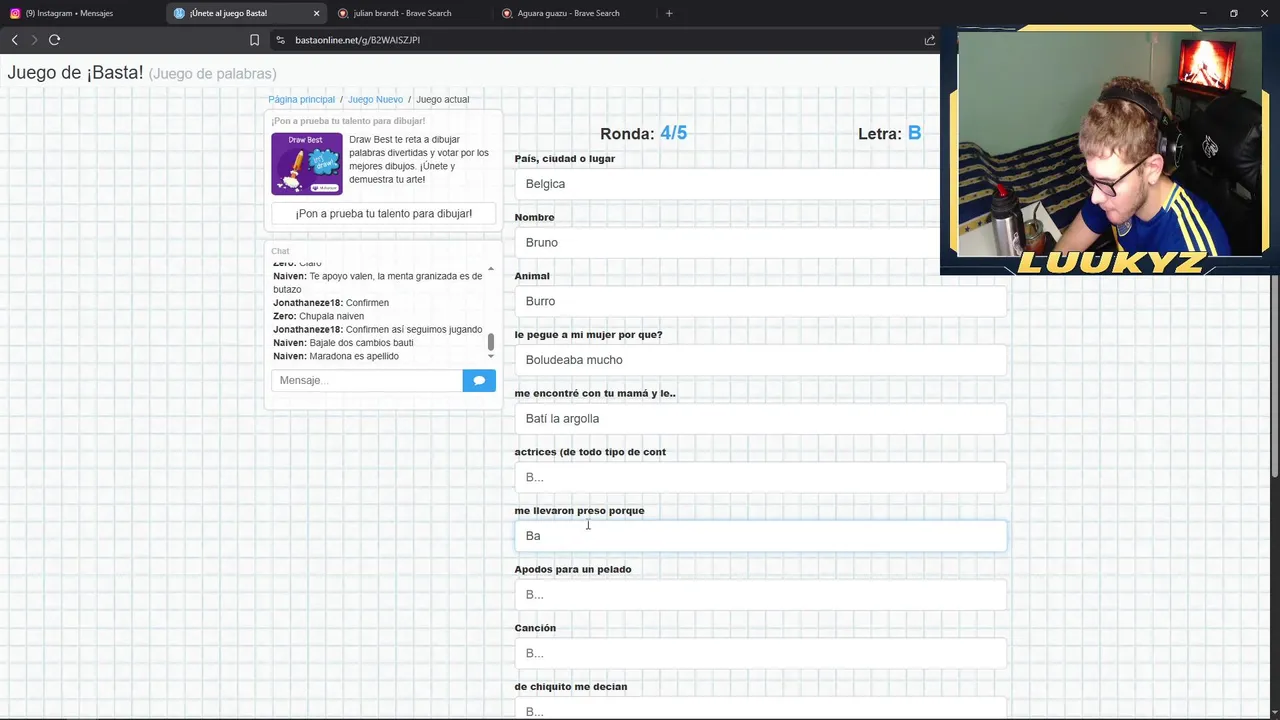Focus the Canción answer field
Image resolution: width=1280 pixels, height=720 pixels.
[760, 653]
